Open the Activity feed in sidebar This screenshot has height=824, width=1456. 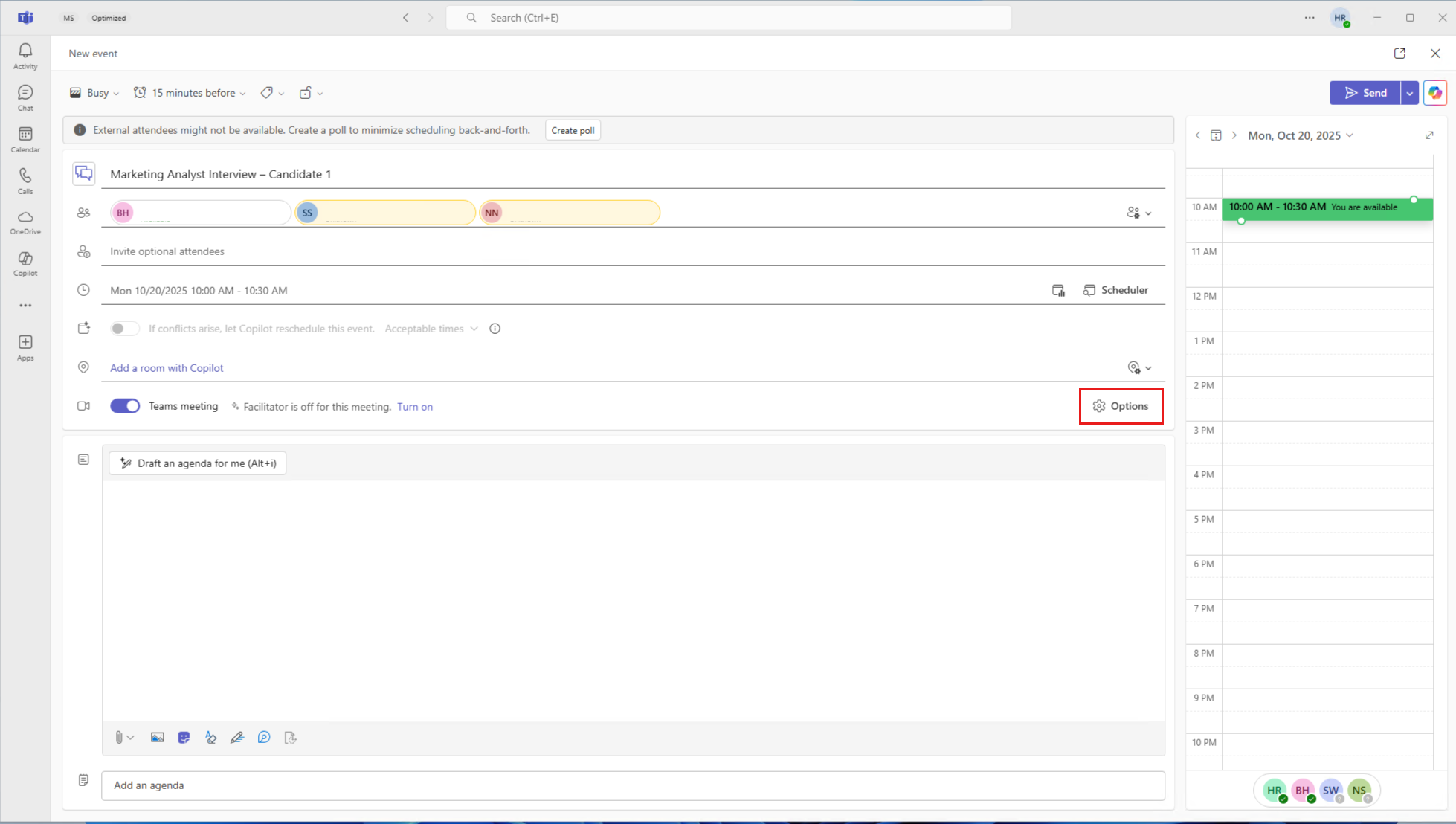pyautogui.click(x=25, y=56)
